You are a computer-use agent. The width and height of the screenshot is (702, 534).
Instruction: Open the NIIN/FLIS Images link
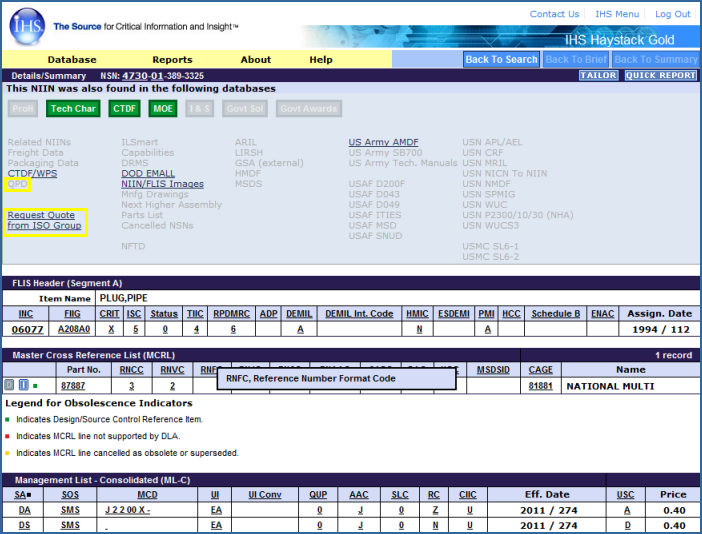(163, 184)
